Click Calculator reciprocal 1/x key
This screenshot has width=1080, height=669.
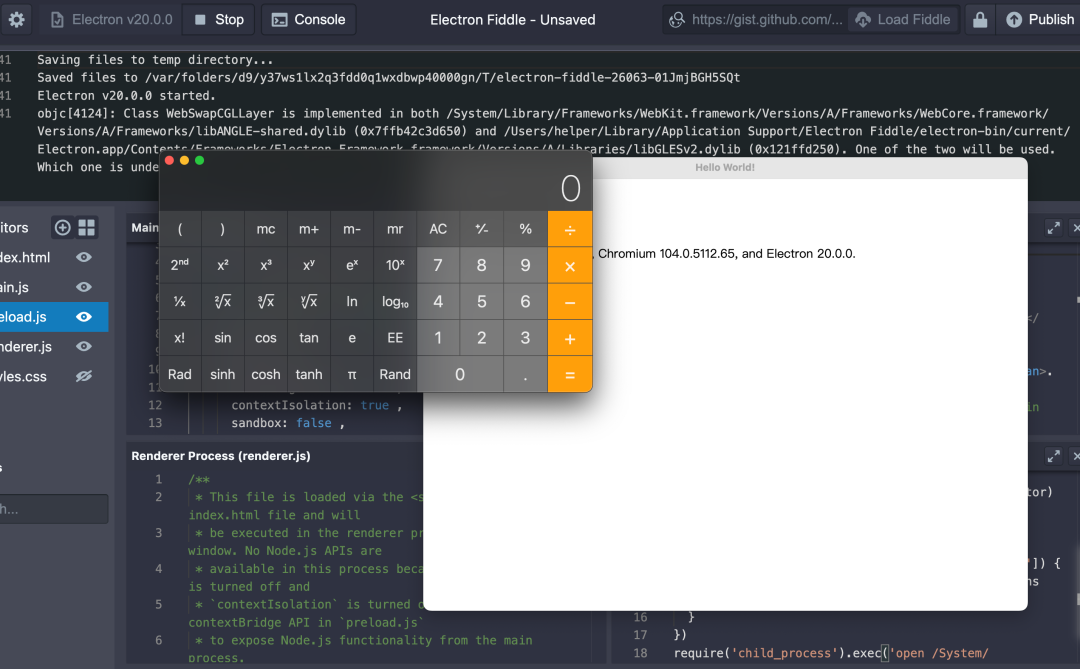point(180,302)
